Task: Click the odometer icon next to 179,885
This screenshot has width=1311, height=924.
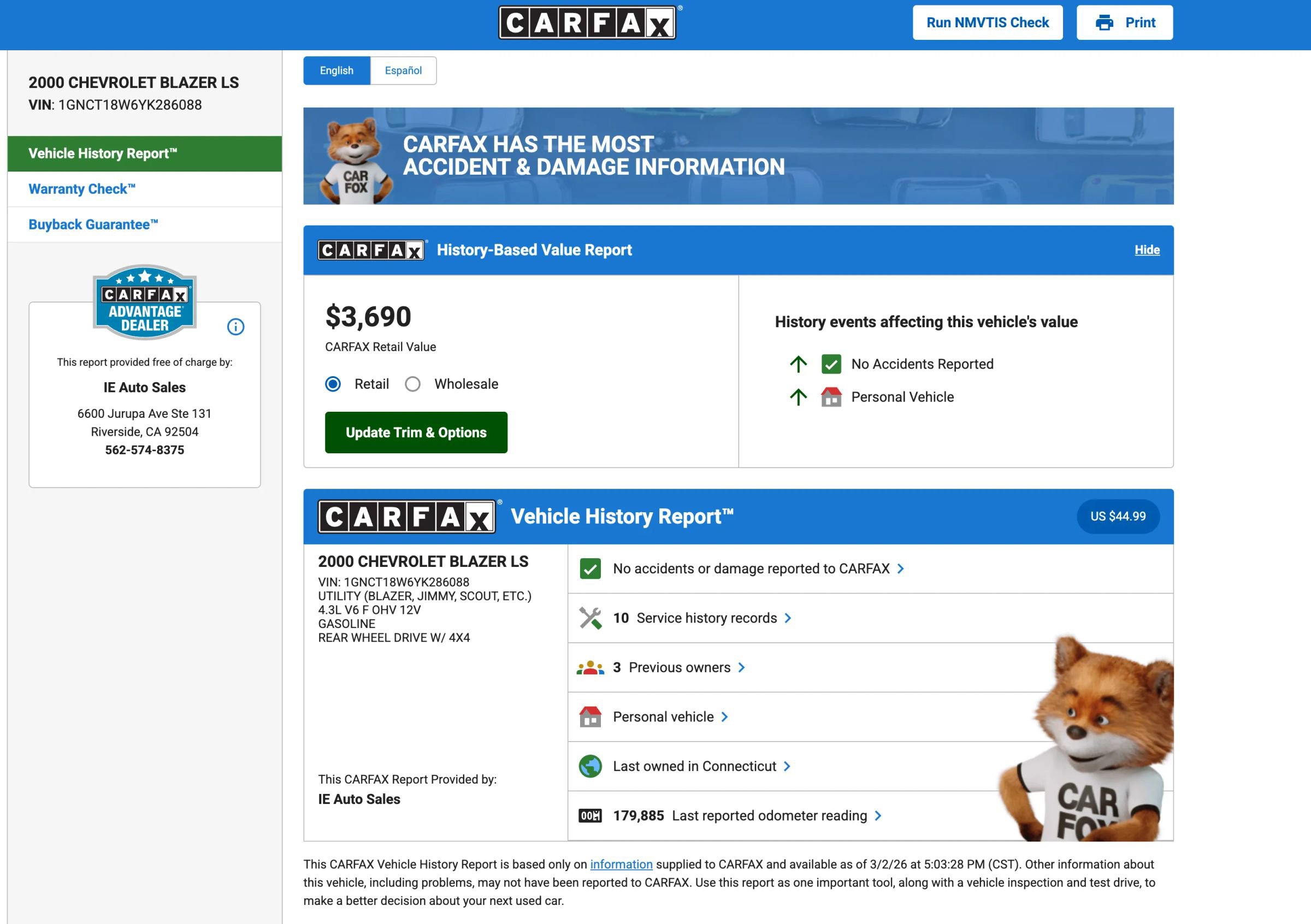Action: coord(590,815)
